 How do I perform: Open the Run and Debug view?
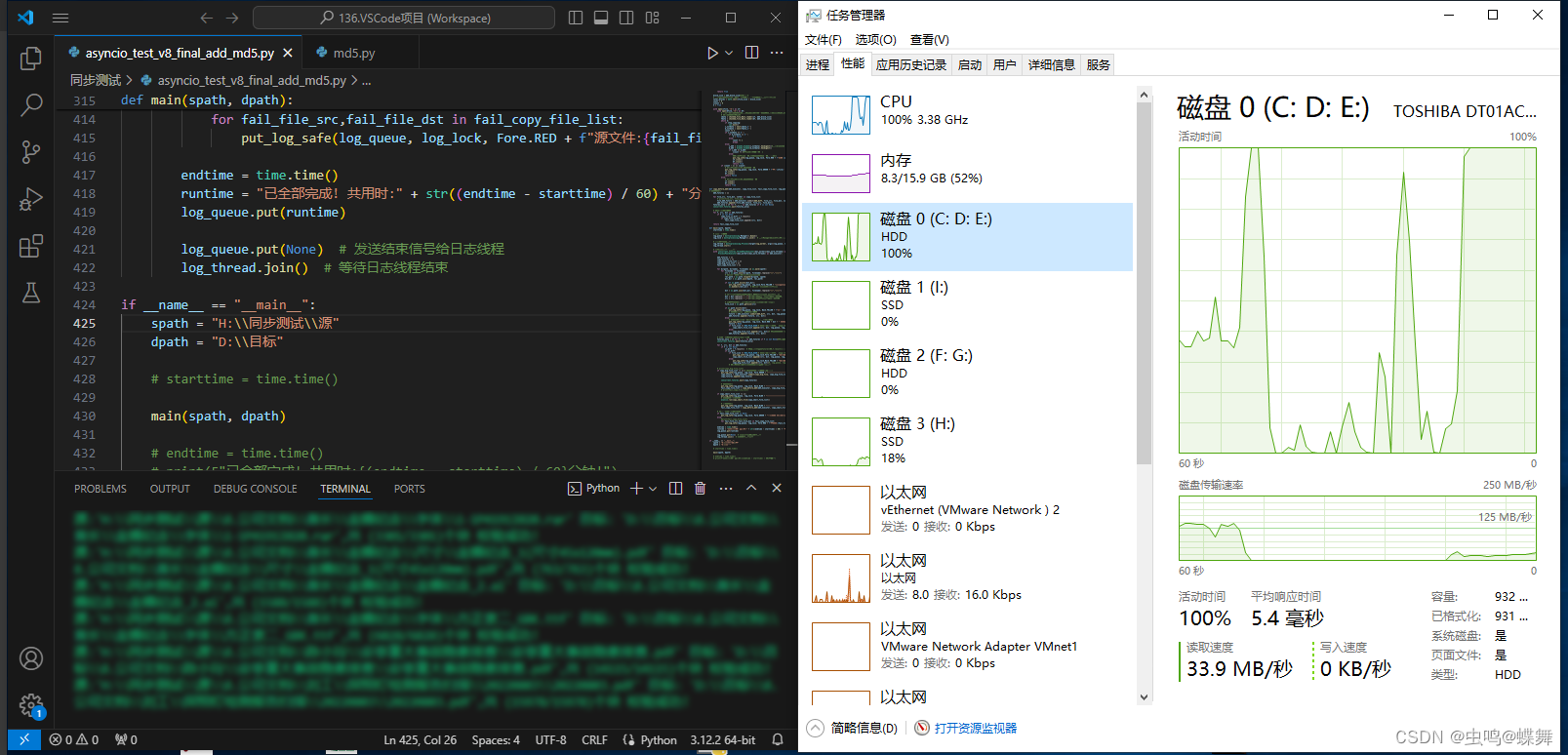point(30,198)
